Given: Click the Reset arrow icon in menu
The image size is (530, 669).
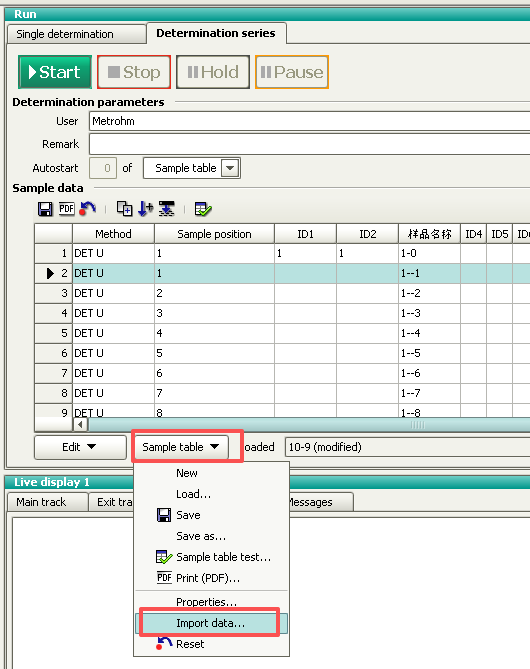Looking at the screenshot, I should pyautogui.click(x=164, y=643).
